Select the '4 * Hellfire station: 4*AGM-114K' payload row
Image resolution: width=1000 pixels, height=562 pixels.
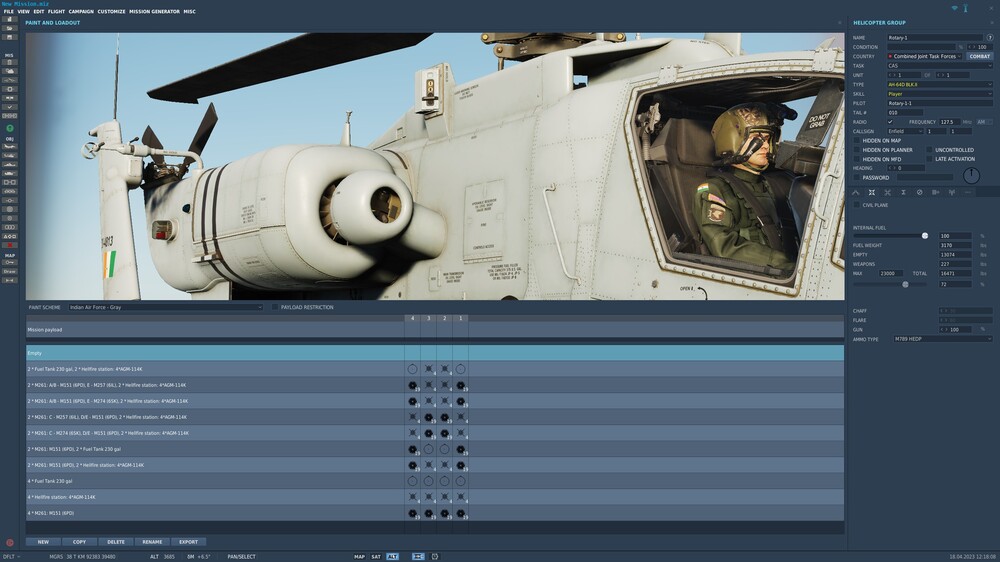pos(435,497)
